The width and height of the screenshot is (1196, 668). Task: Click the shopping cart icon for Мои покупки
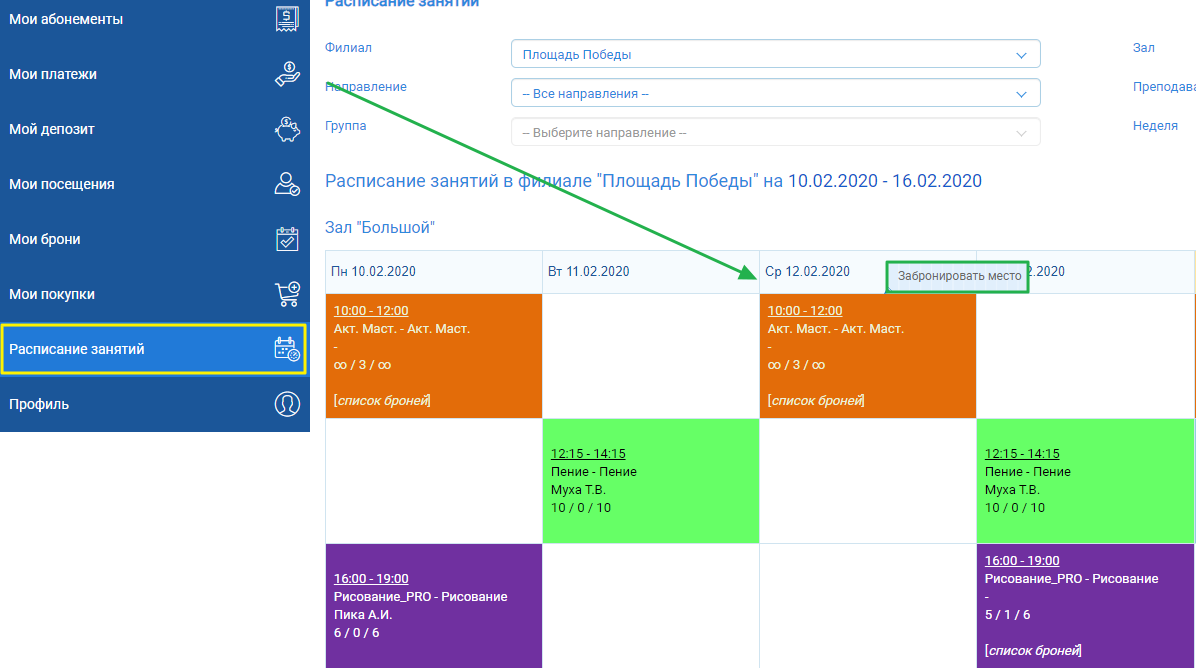[x=287, y=294]
